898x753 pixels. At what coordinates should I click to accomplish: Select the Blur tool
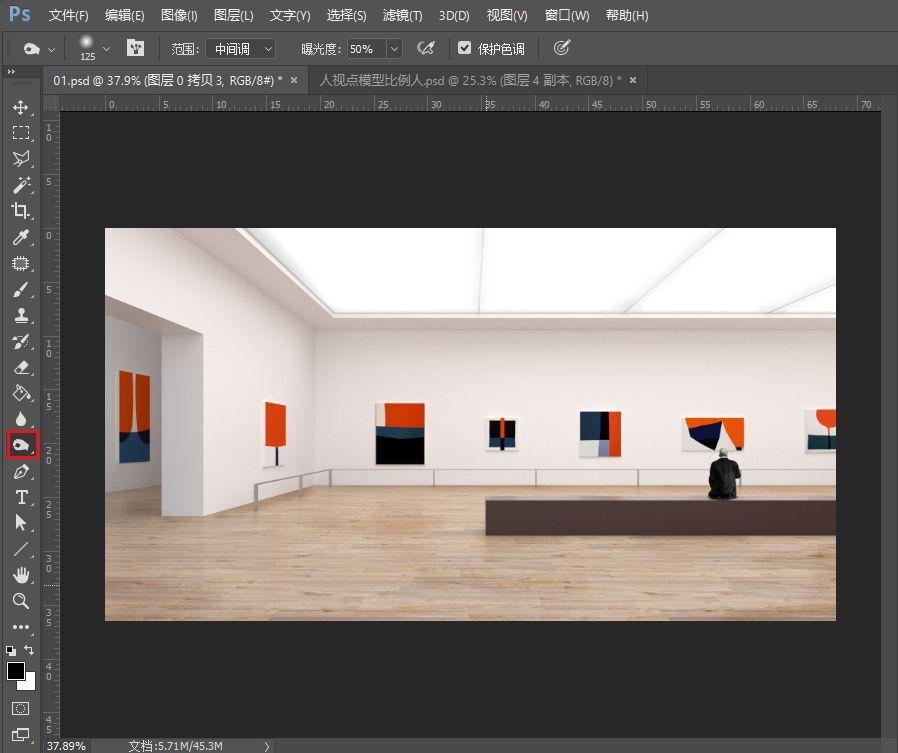[21, 419]
